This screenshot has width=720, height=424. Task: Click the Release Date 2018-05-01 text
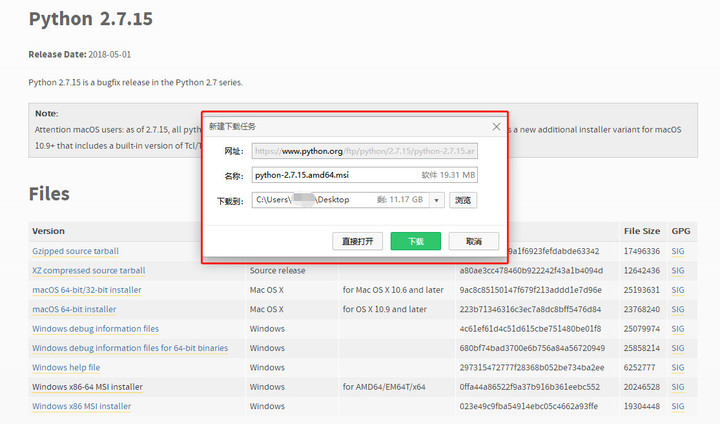click(79, 54)
